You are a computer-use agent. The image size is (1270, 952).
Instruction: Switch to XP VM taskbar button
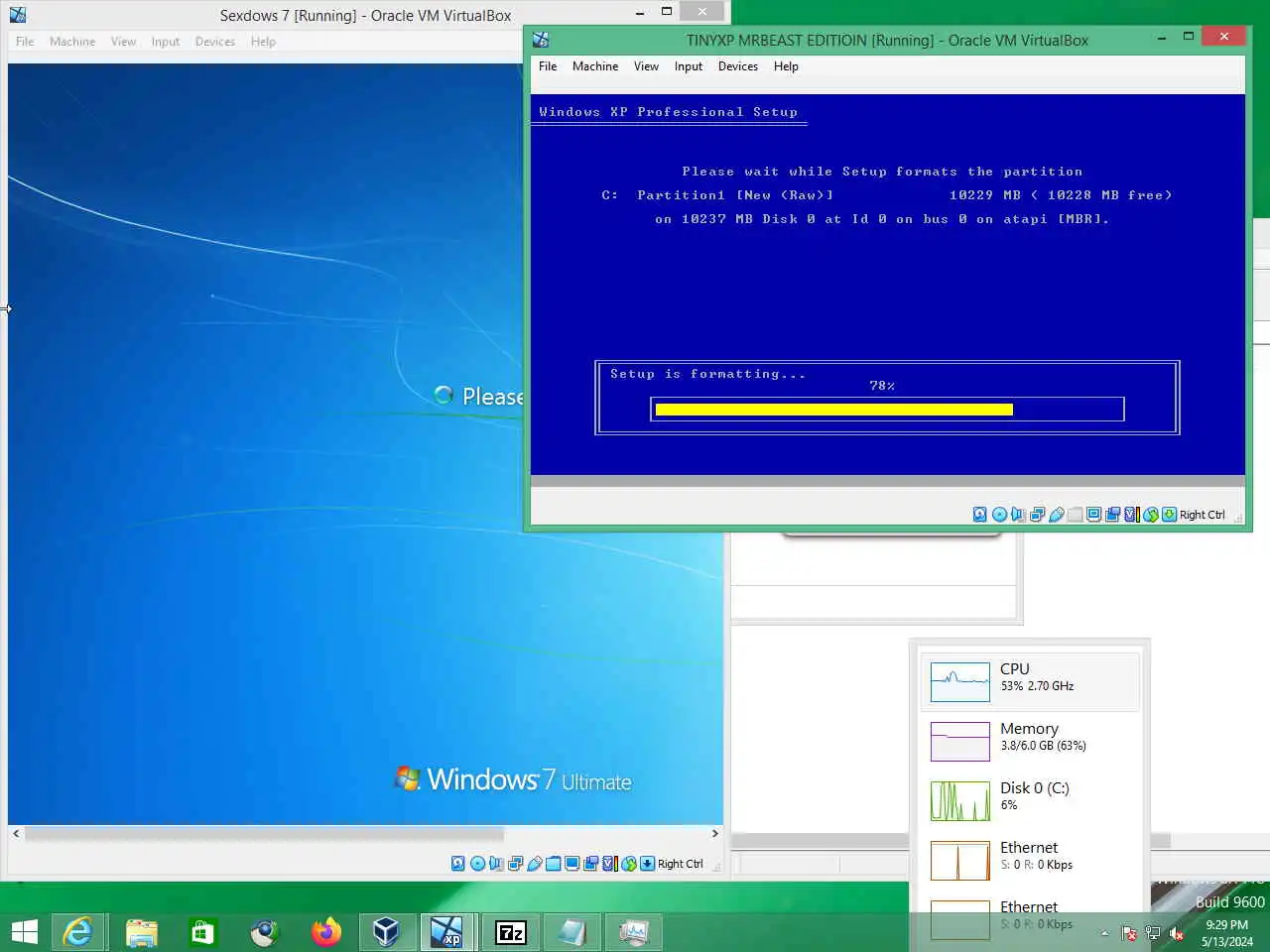447,932
